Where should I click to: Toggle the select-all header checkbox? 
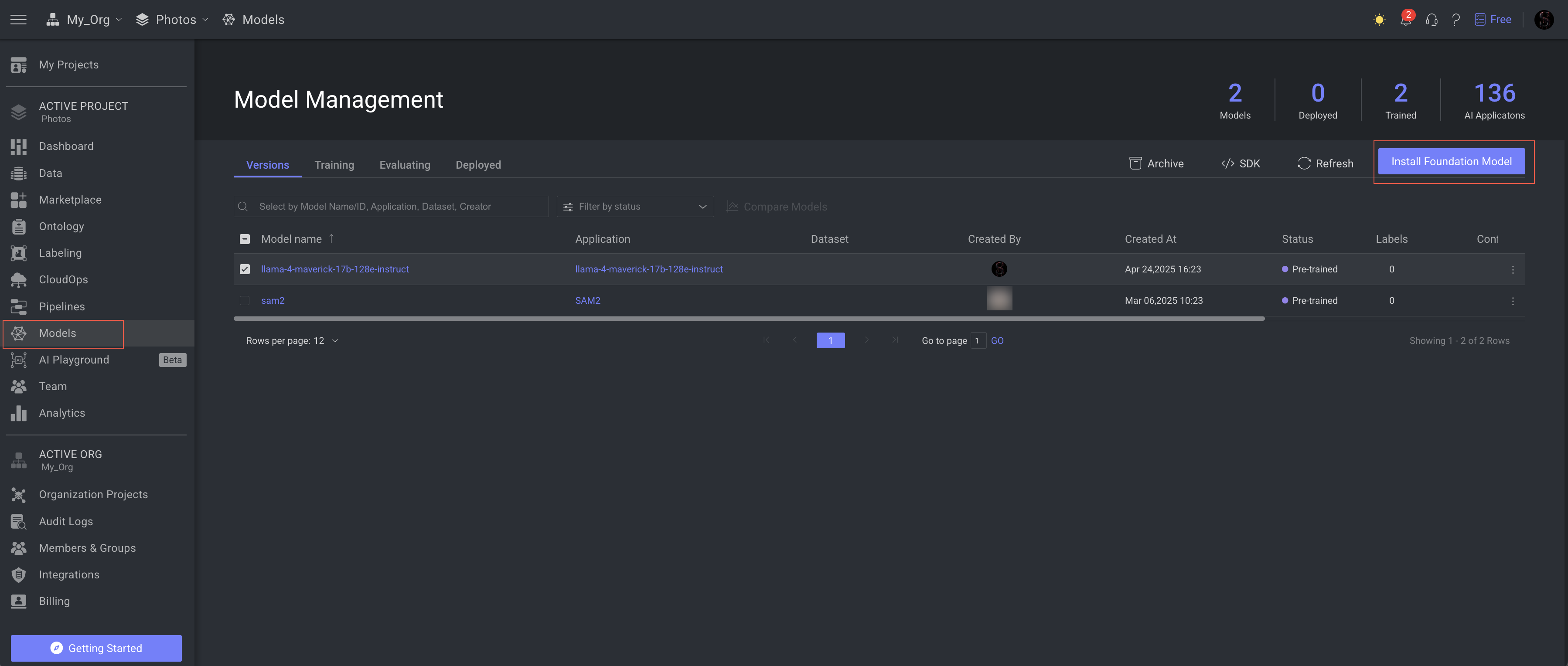pos(245,239)
